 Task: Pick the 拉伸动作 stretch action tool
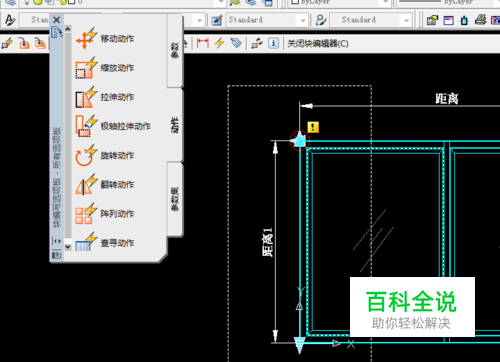click(105, 97)
